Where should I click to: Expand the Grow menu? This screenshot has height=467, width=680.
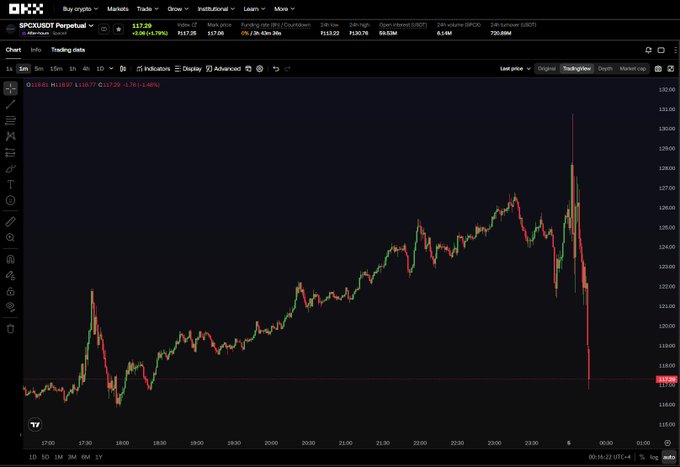click(x=178, y=9)
